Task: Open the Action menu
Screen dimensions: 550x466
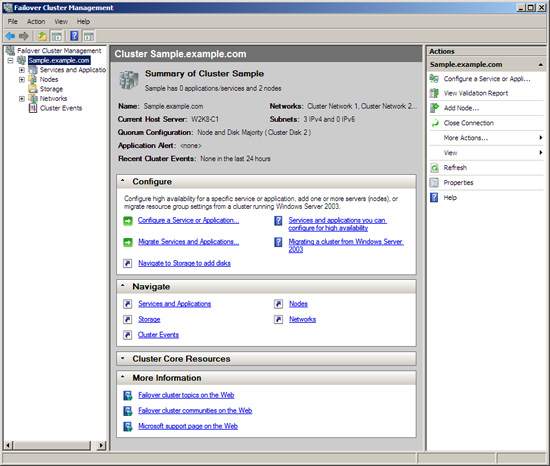Action: tap(36, 22)
